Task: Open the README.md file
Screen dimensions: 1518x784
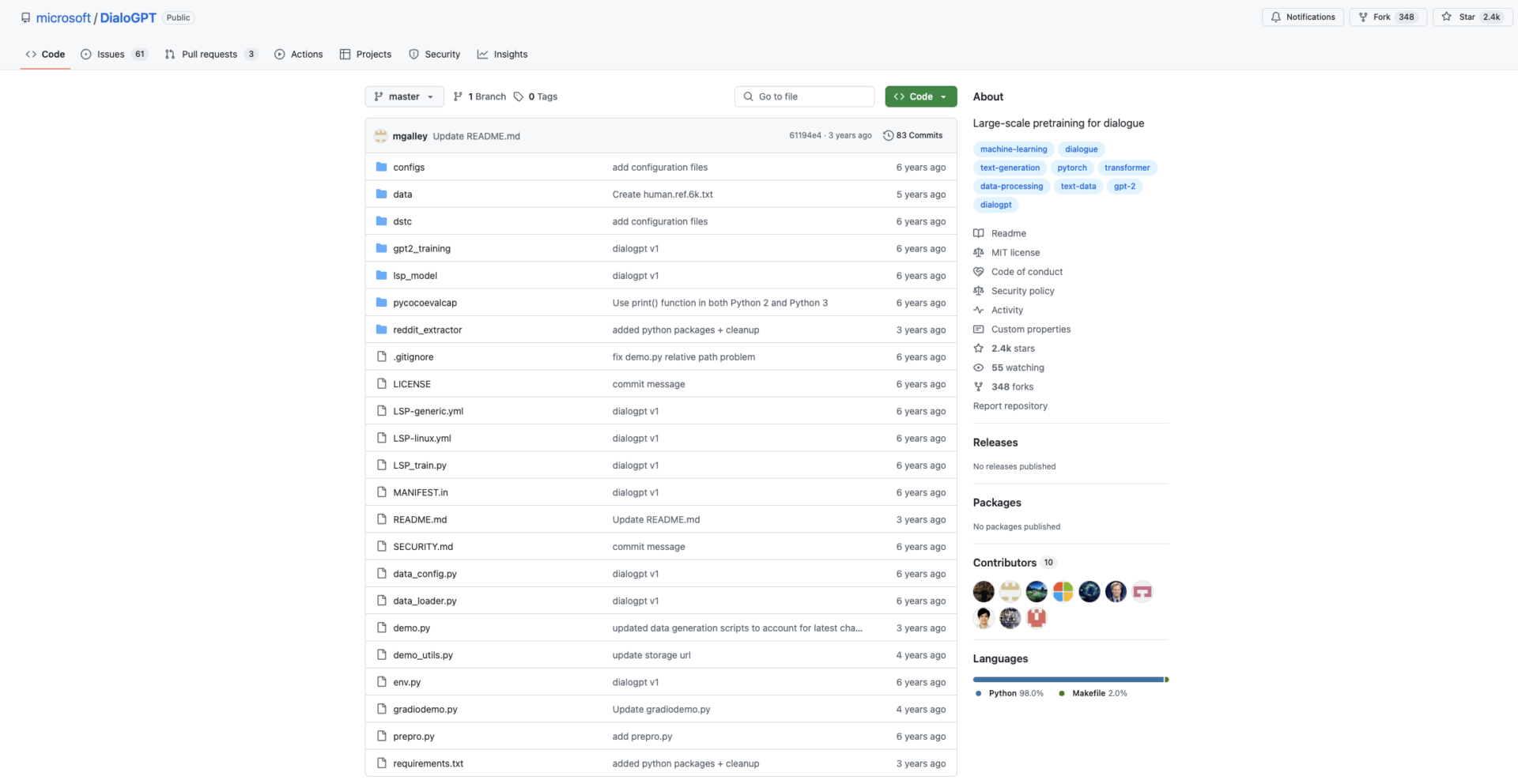Action: (x=420, y=519)
